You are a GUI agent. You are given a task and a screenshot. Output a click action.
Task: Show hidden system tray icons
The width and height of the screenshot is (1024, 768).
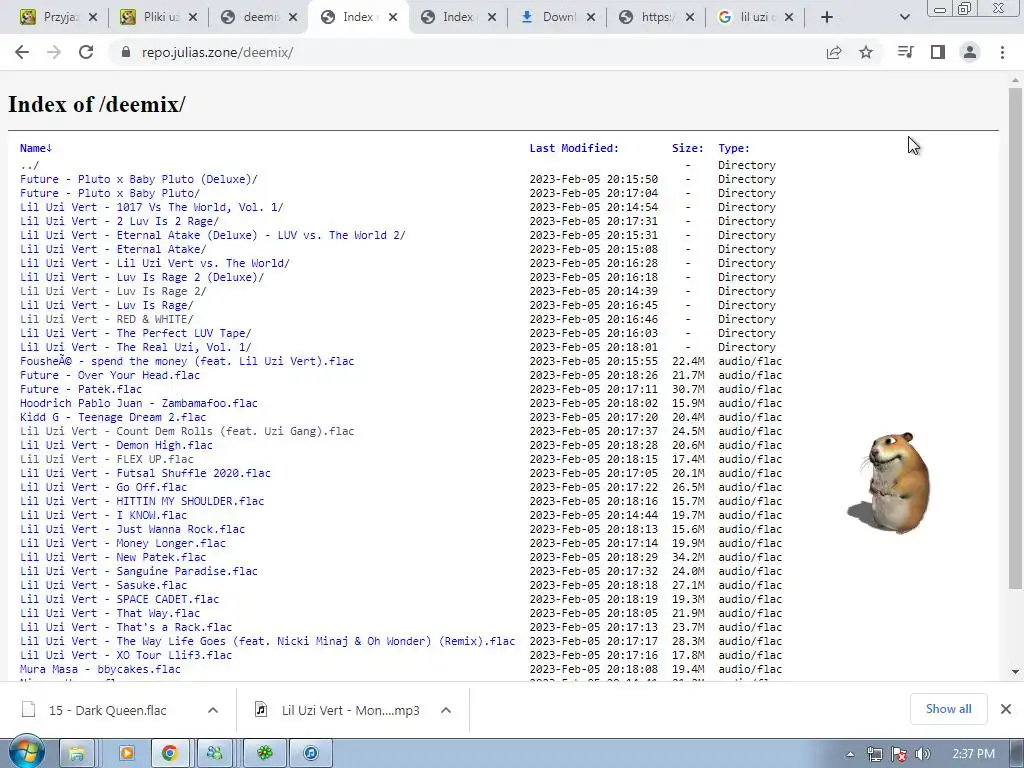click(x=850, y=754)
